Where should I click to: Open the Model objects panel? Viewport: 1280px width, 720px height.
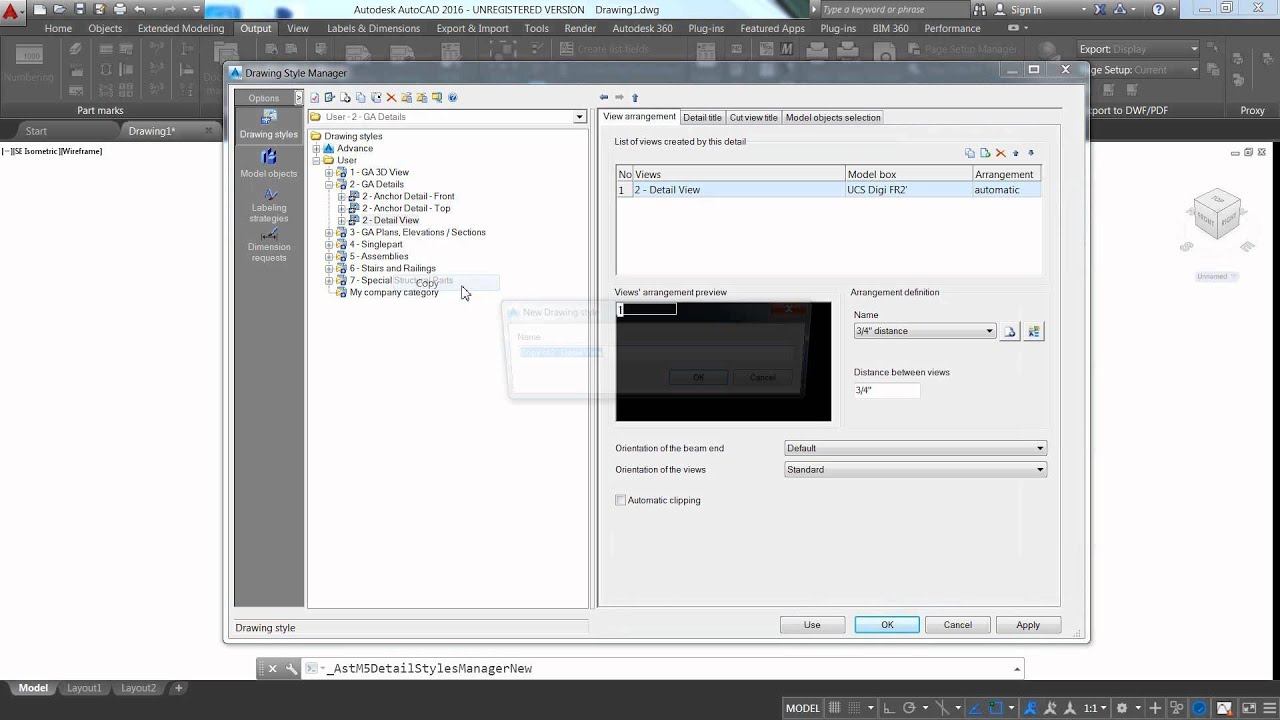point(268,164)
